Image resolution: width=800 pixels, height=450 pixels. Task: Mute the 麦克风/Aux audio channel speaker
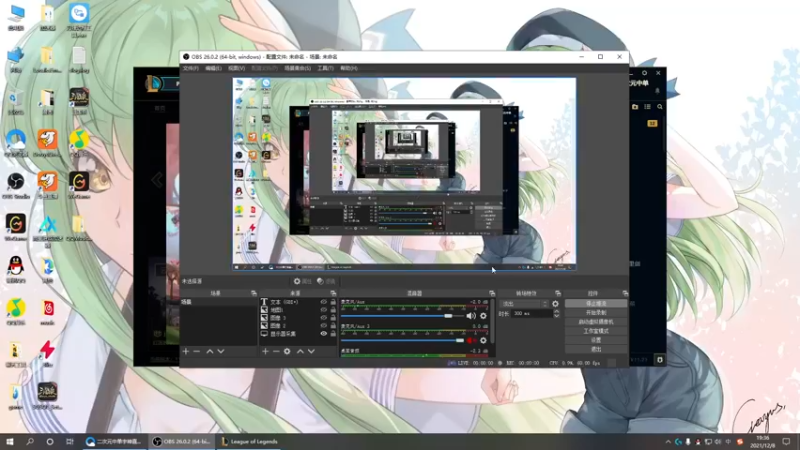pyautogui.click(x=471, y=316)
